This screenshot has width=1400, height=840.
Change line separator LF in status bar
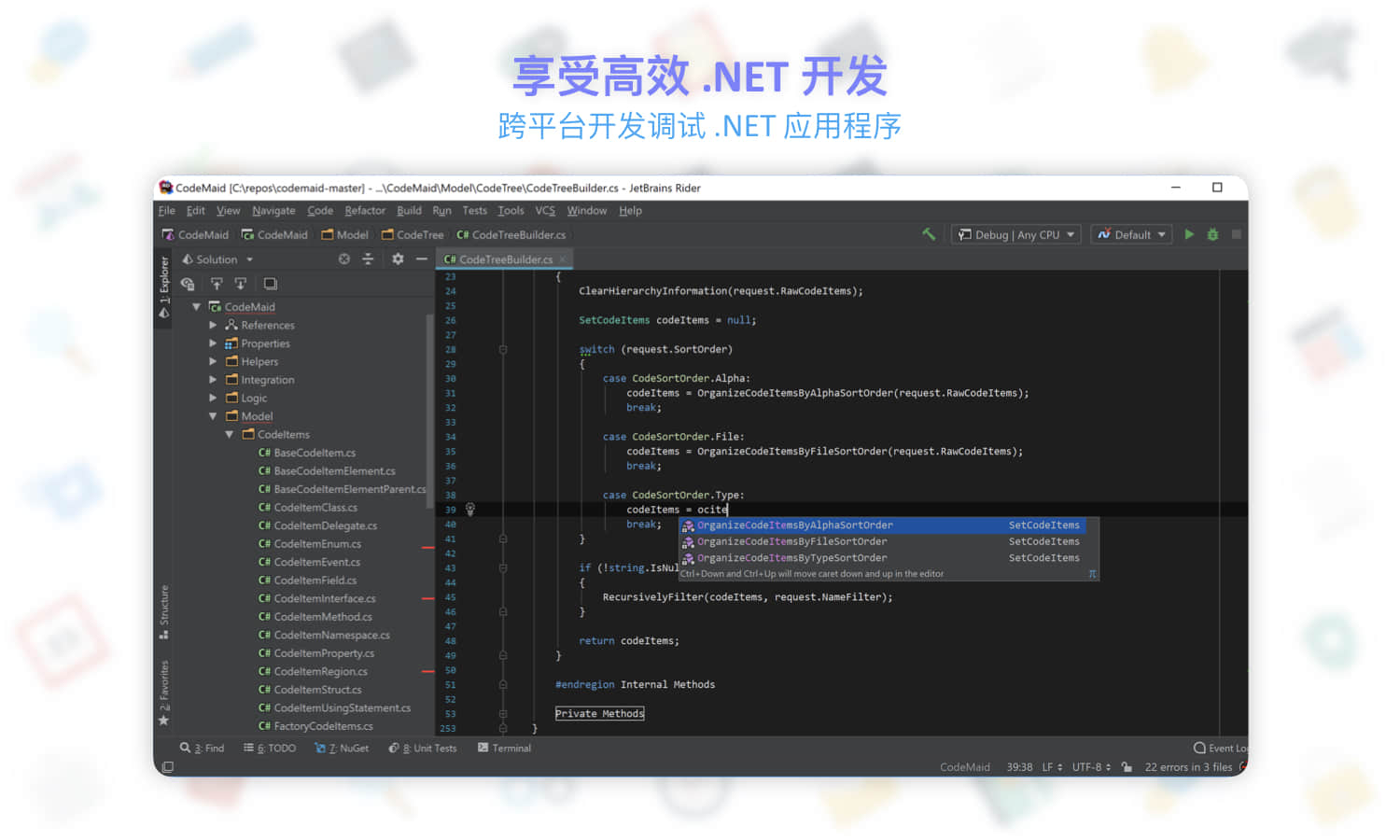click(x=1053, y=767)
